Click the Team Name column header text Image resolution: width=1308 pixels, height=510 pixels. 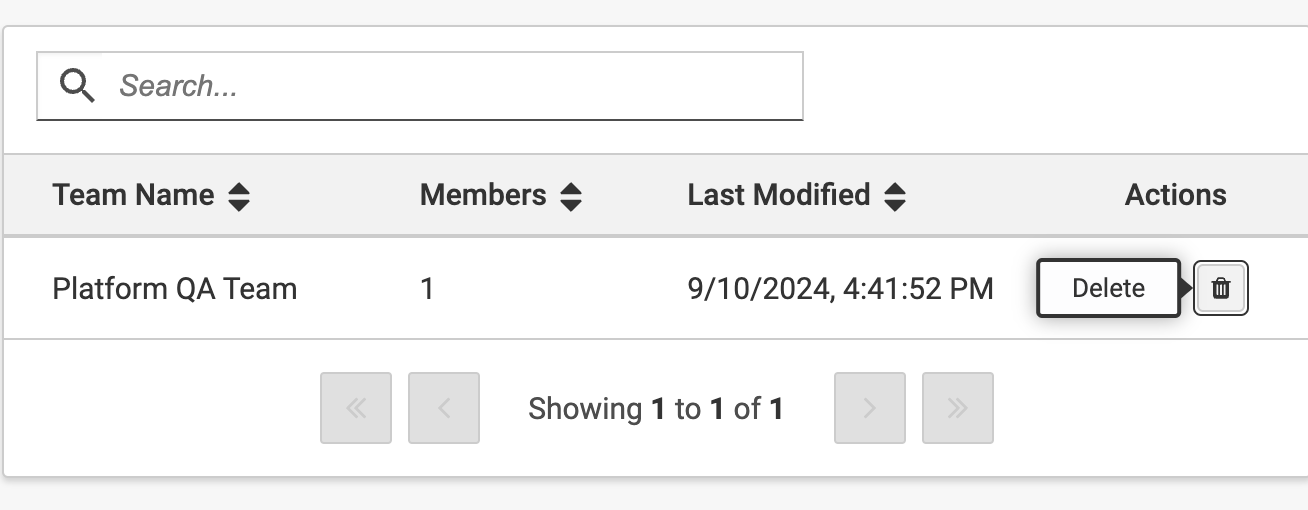133,195
